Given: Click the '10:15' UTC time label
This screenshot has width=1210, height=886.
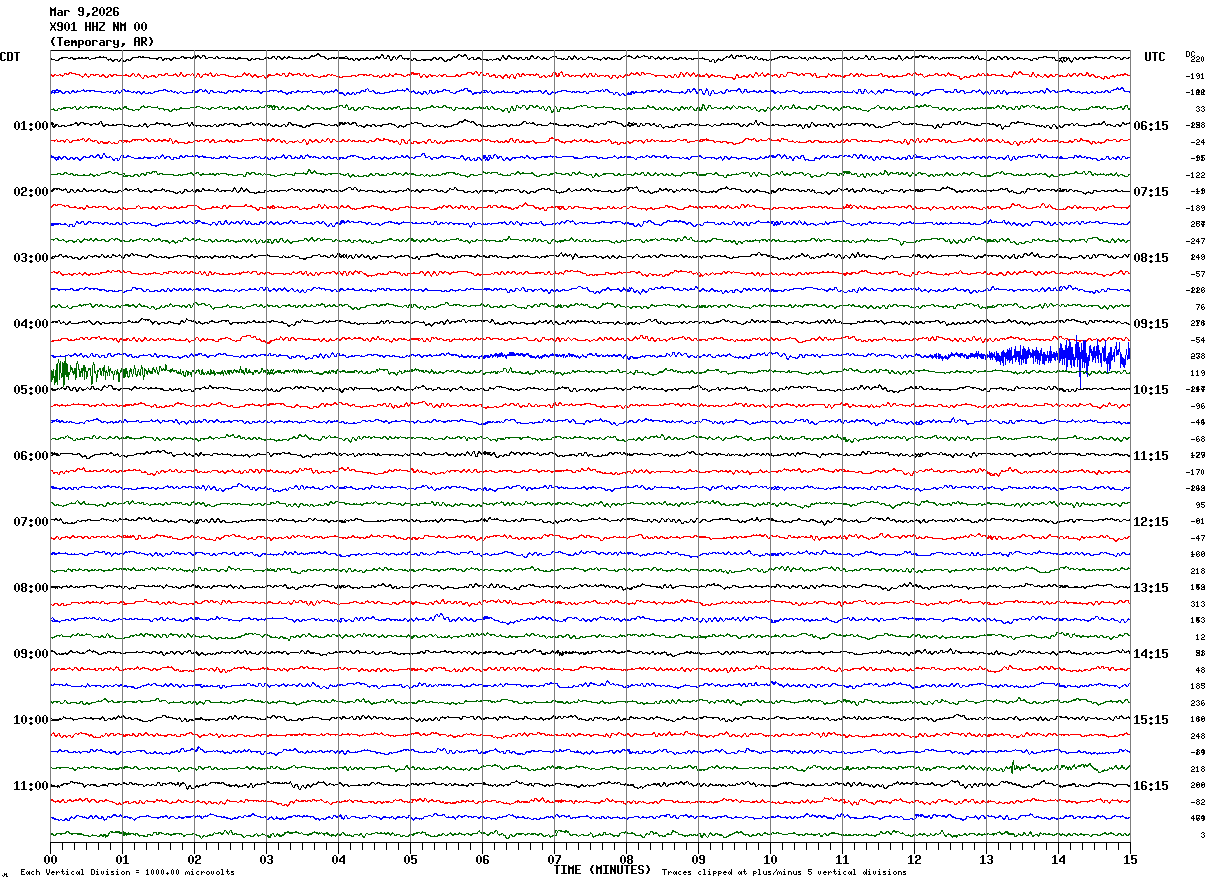Looking at the screenshot, I should point(1151,390).
